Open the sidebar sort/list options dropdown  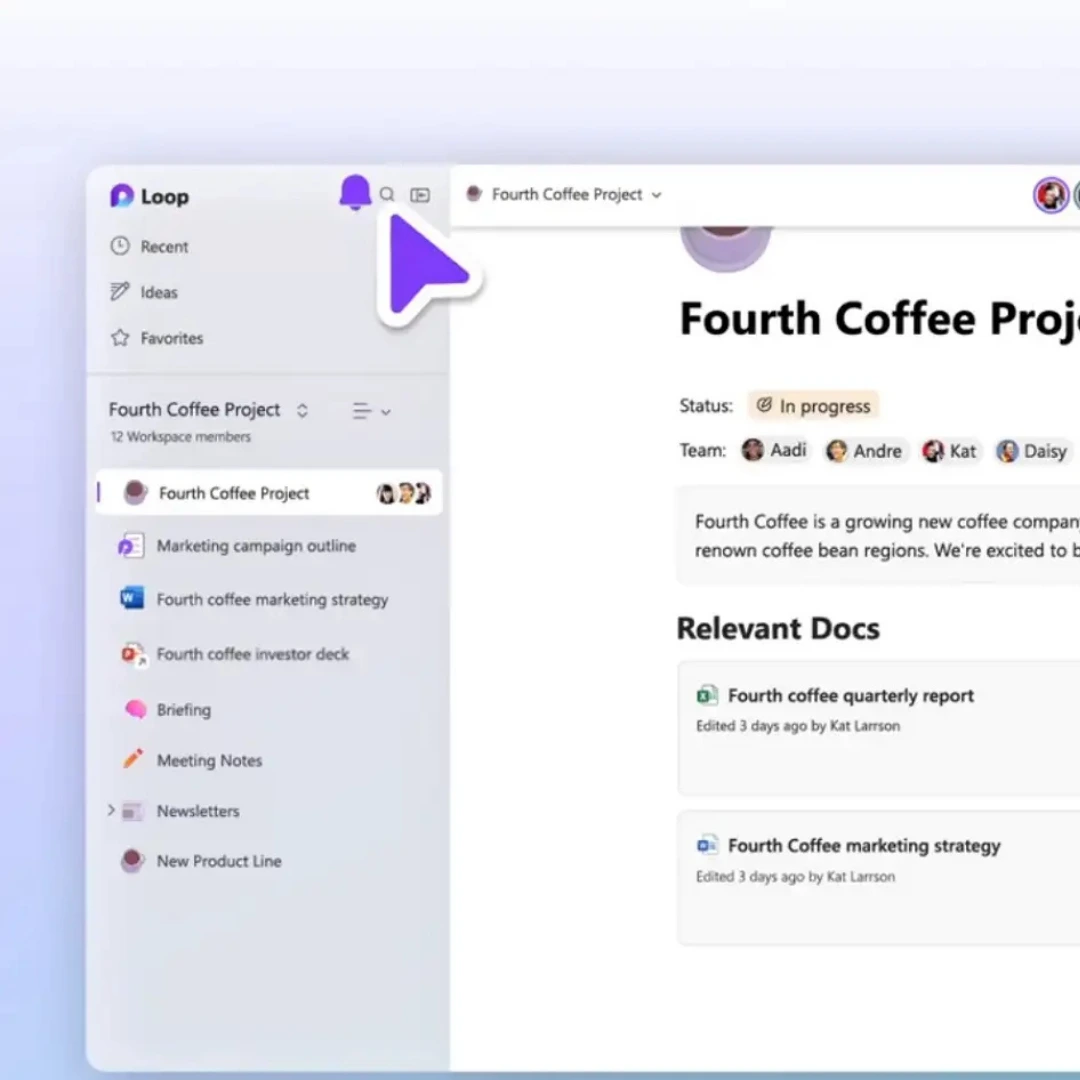(370, 411)
